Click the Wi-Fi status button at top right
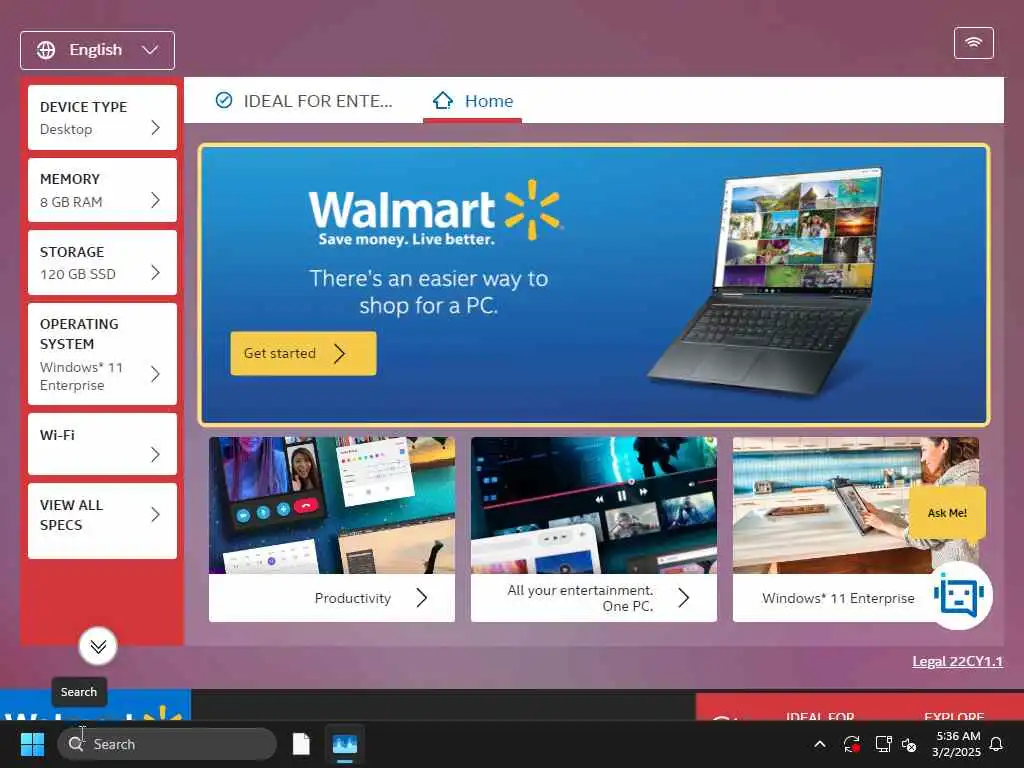Image resolution: width=1024 pixels, height=768 pixels. [x=973, y=43]
